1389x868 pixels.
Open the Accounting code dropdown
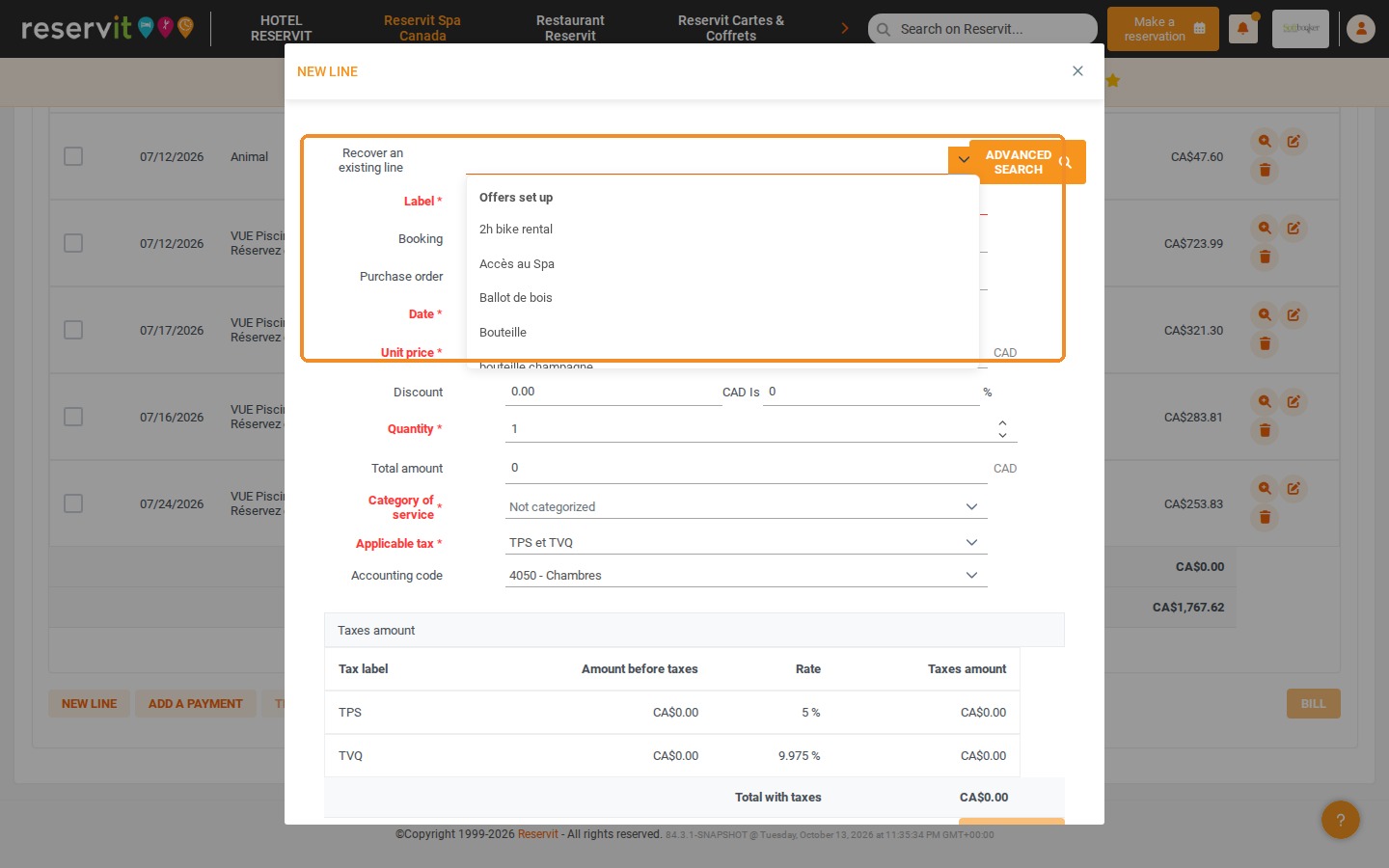tap(746, 576)
